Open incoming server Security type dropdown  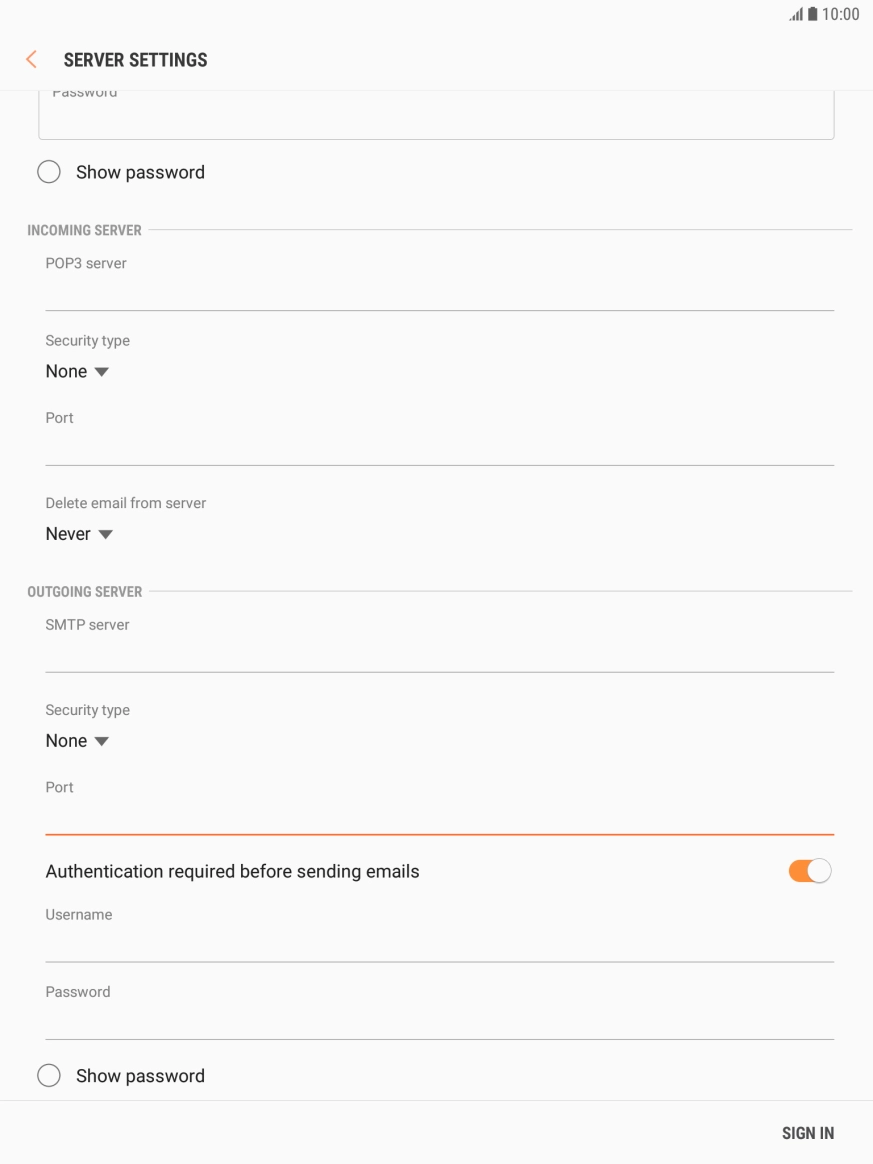(x=77, y=372)
